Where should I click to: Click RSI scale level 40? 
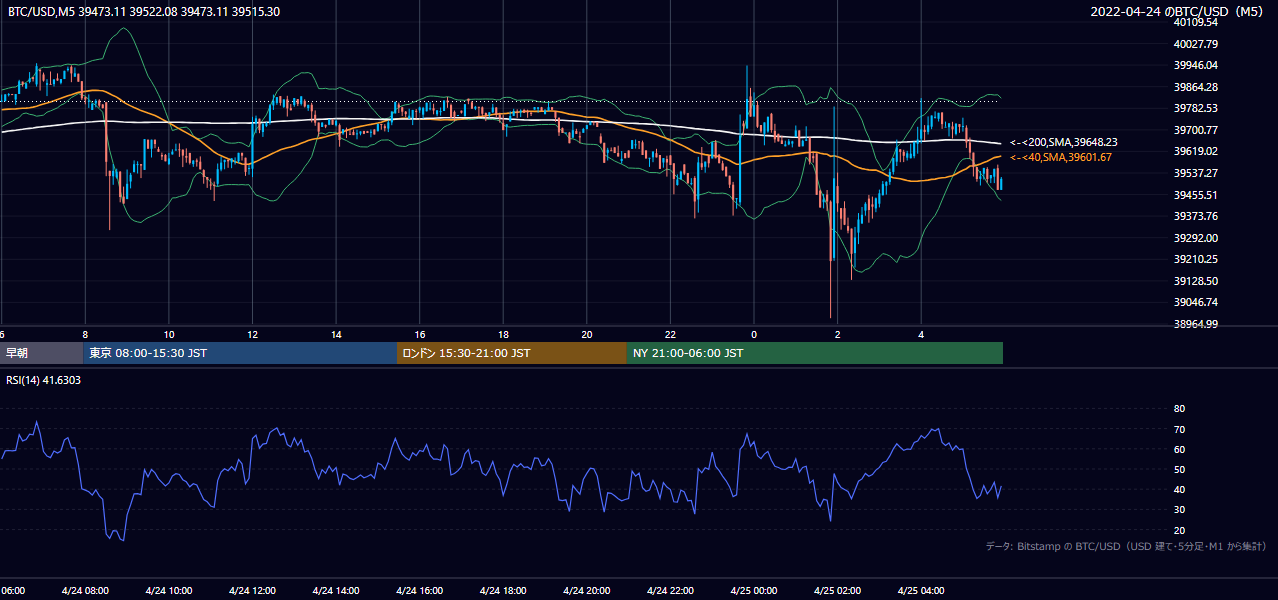pos(1180,489)
